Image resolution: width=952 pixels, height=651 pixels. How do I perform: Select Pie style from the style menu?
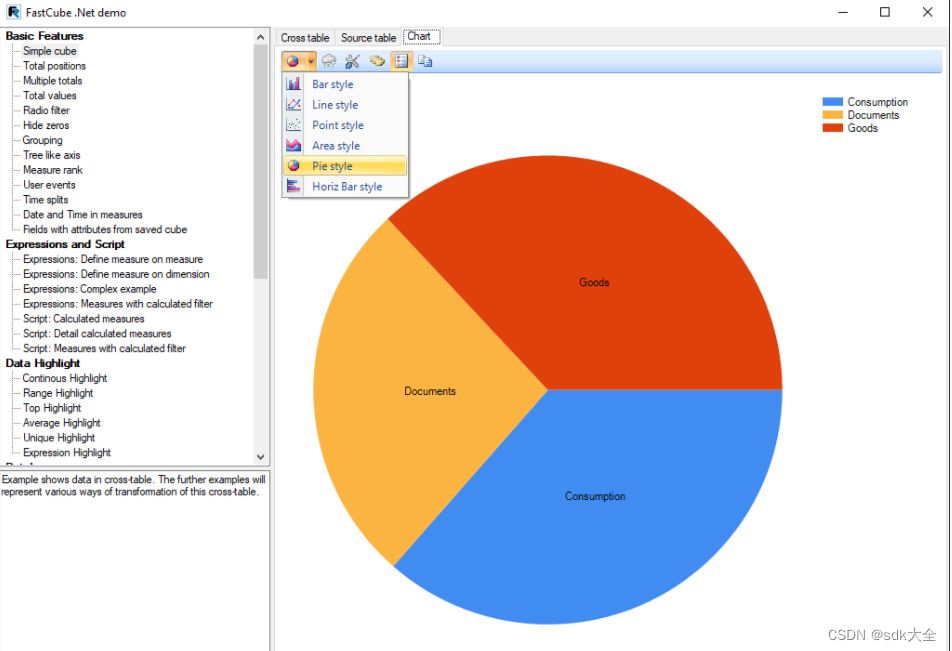click(x=330, y=165)
